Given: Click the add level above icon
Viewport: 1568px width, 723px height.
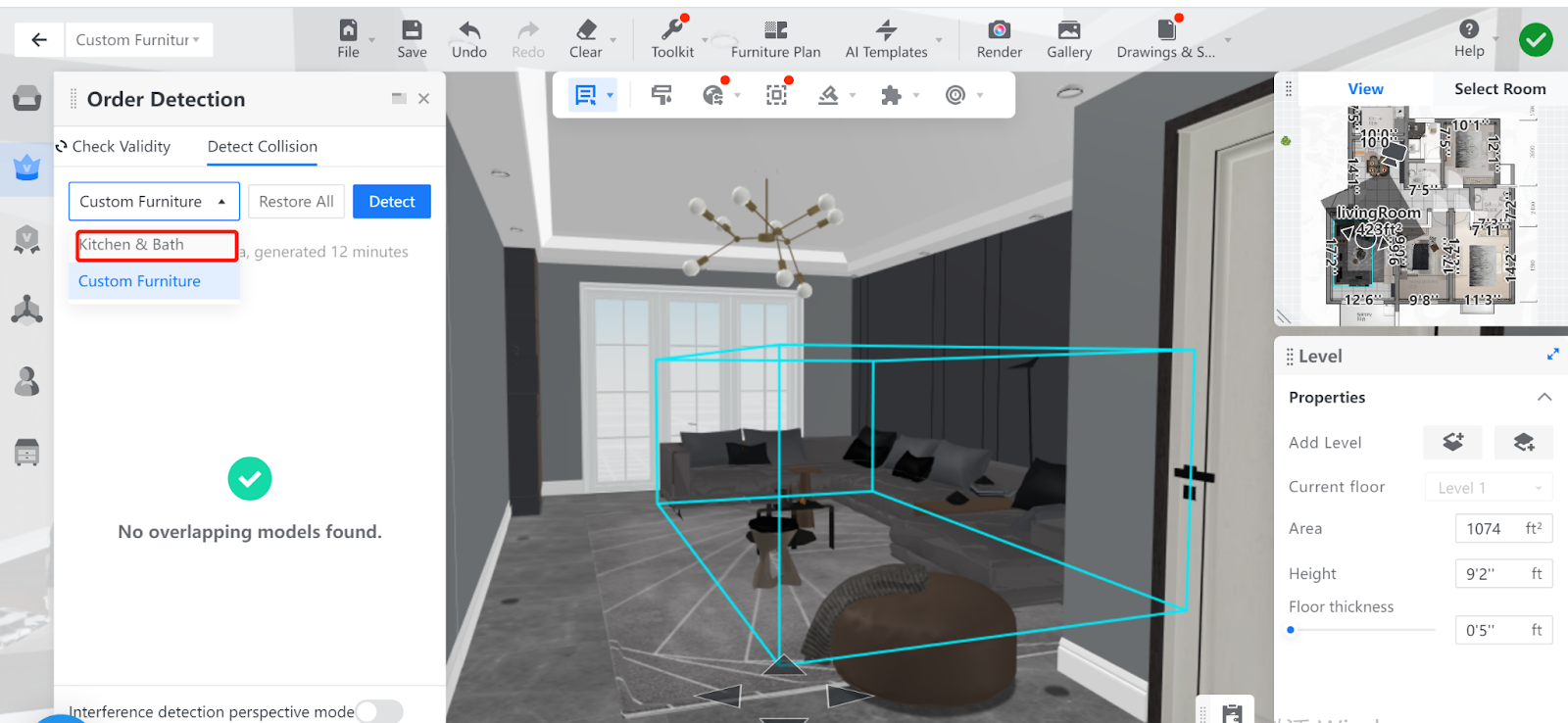Looking at the screenshot, I should 1452,443.
